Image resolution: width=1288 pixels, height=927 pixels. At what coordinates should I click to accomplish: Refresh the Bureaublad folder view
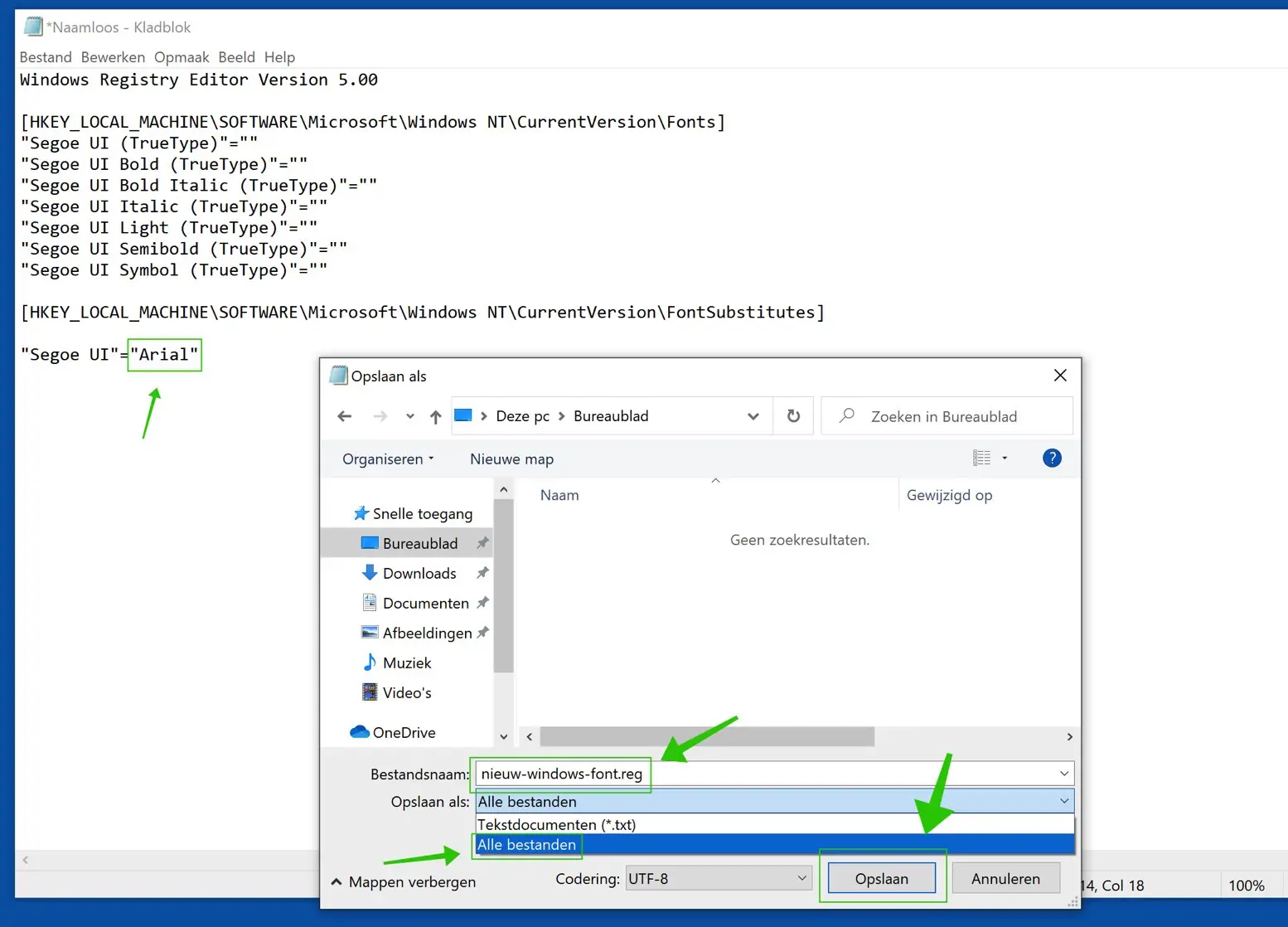pyautogui.click(x=793, y=416)
